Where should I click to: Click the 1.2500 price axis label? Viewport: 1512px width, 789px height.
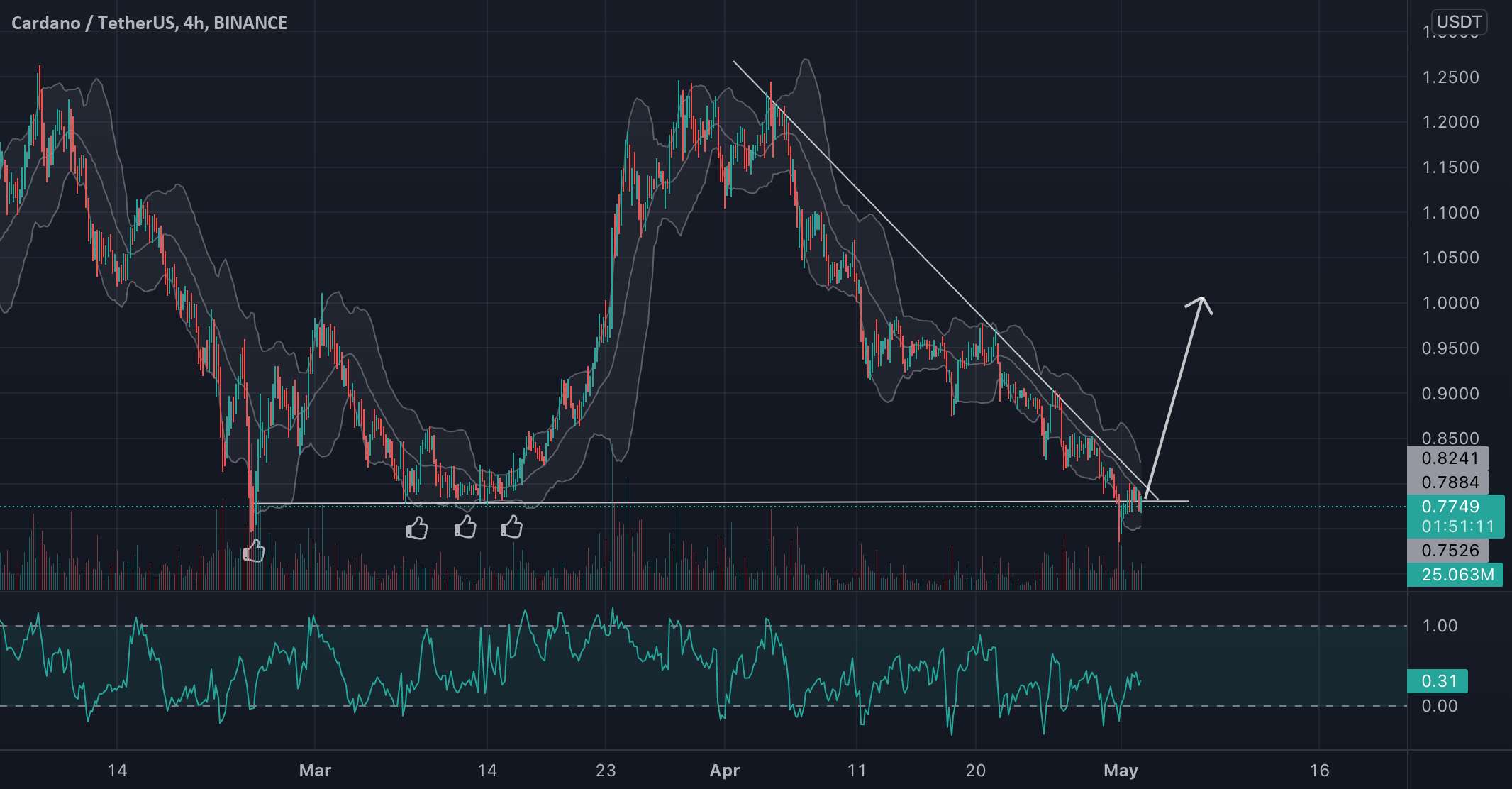(1451, 77)
